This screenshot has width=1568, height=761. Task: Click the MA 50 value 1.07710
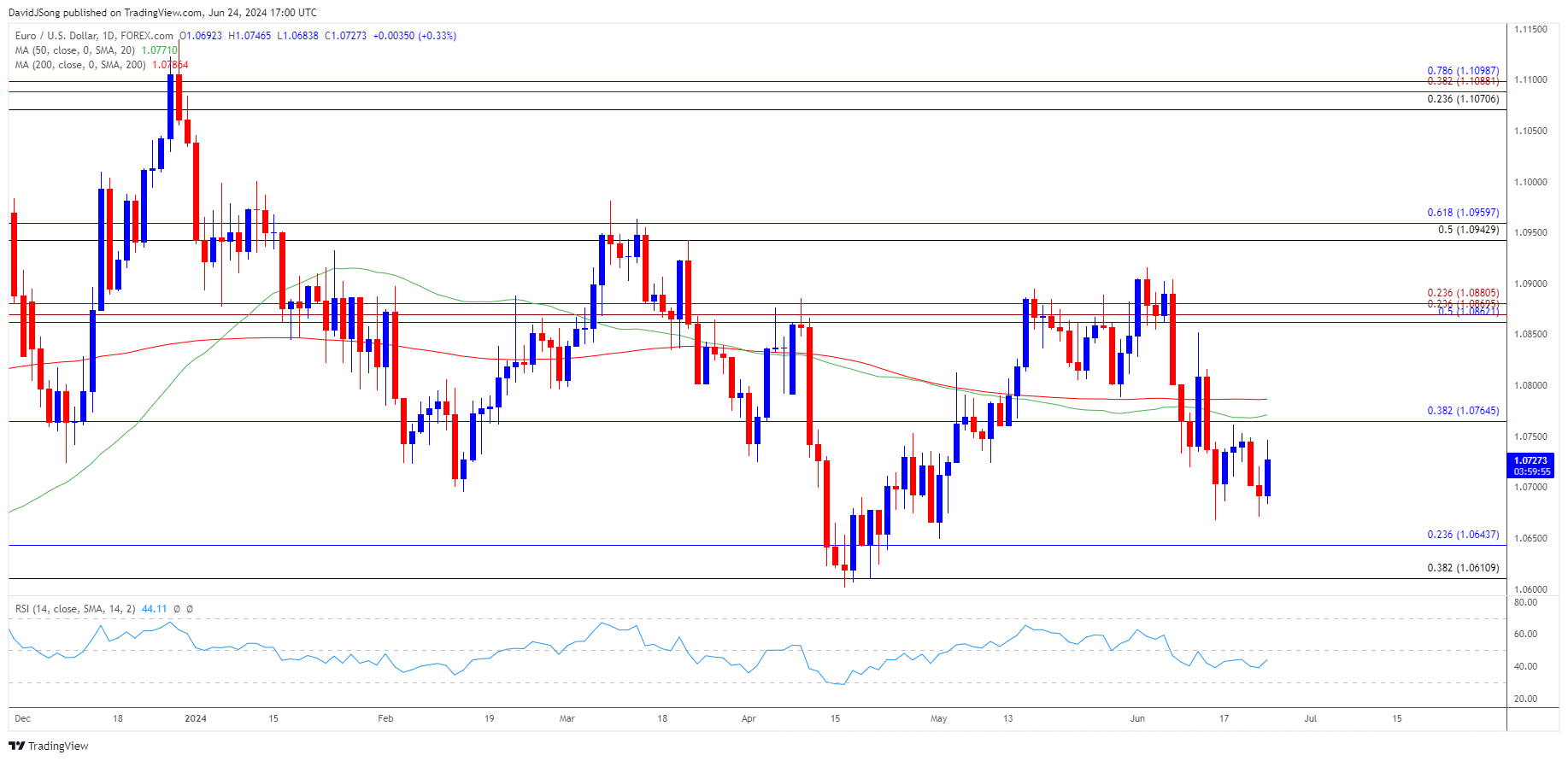click(x=160, y=50)
